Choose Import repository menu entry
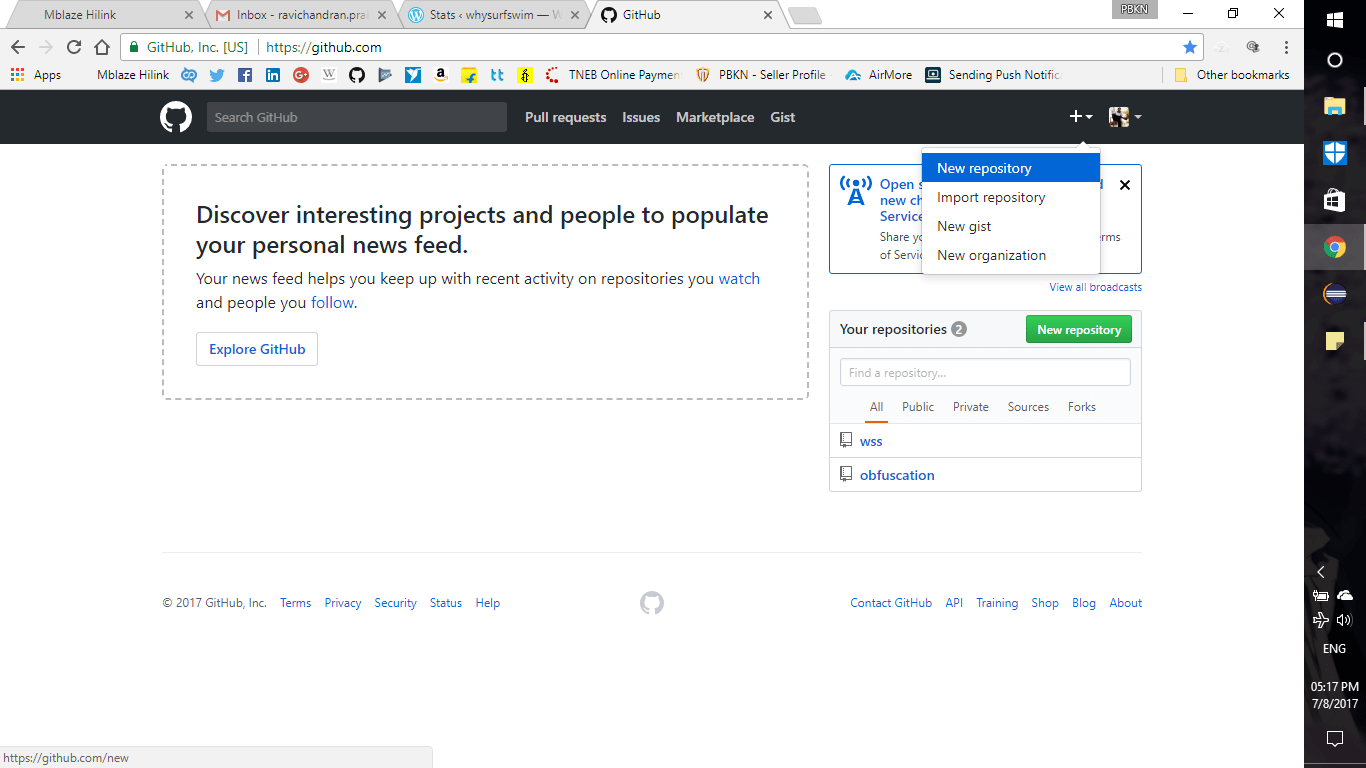This screenshot has height=768, width=1366. pyautogui.click(x=991, y=197)
